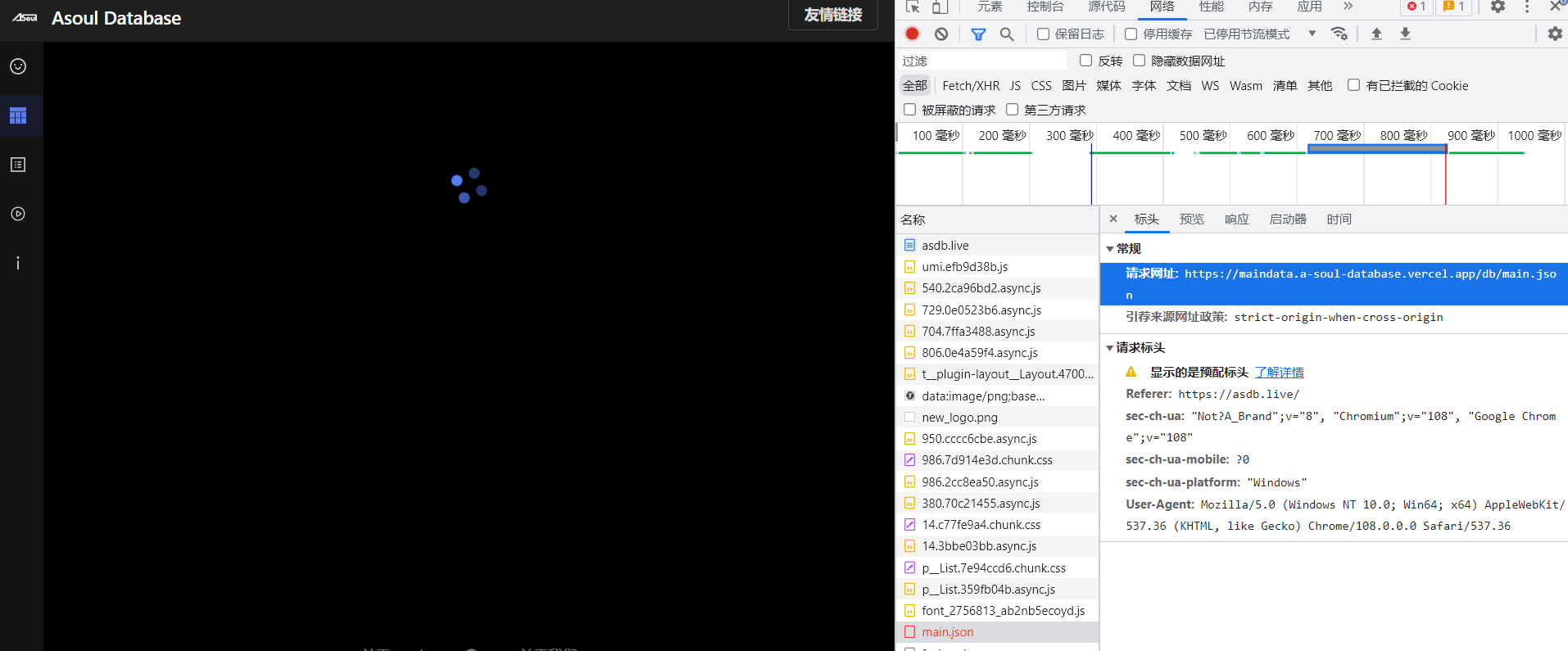Open the 预览 request tab

click(1192, 219)
